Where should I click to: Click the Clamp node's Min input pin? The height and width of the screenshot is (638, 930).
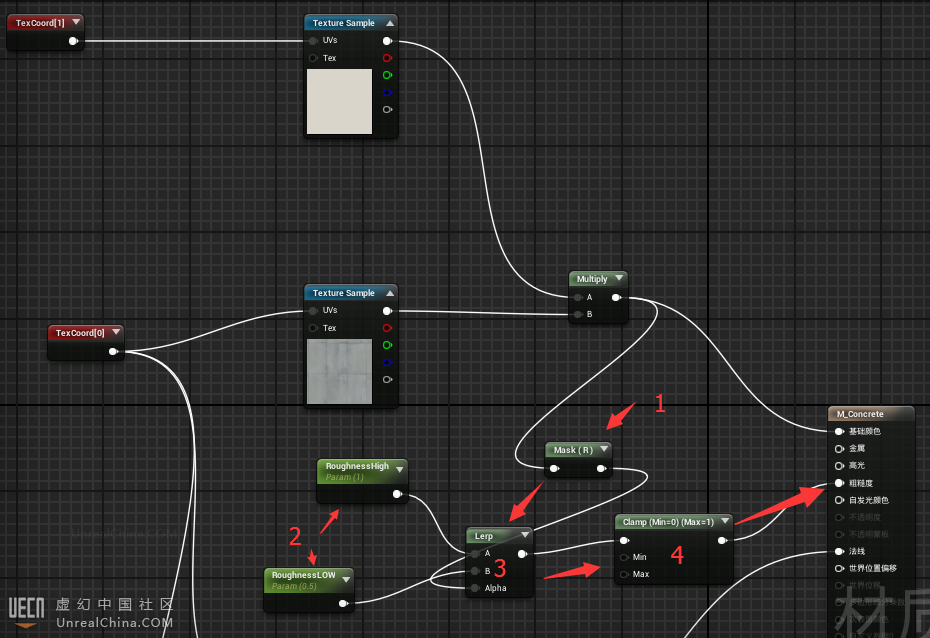624,557
